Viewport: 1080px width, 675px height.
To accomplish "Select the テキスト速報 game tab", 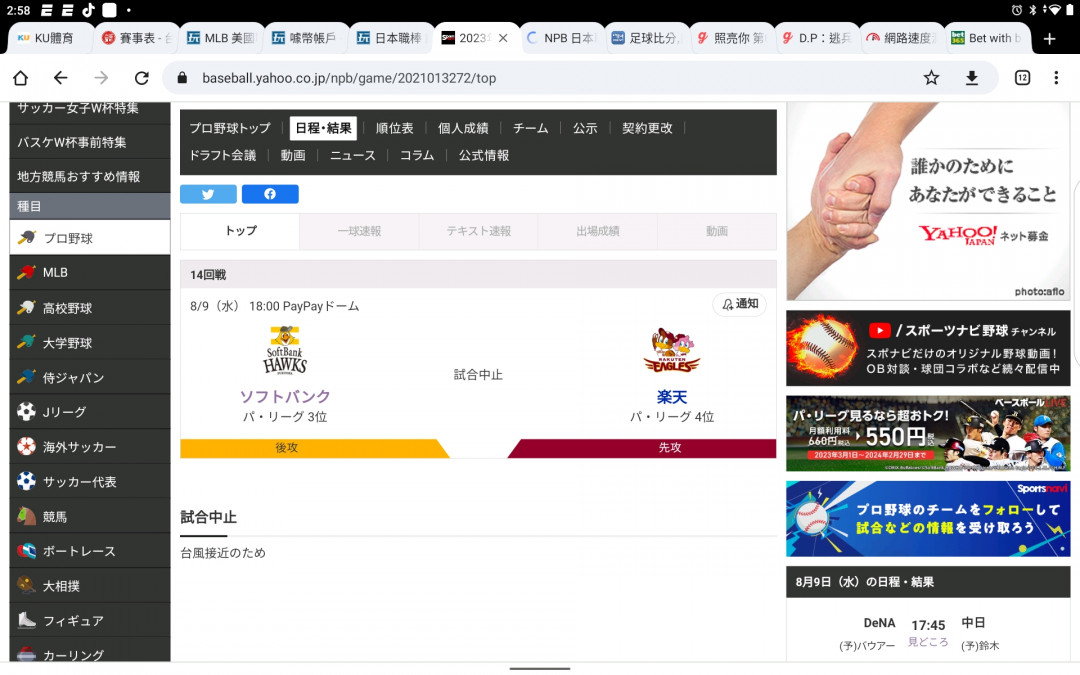I will [x=479, y=231].
